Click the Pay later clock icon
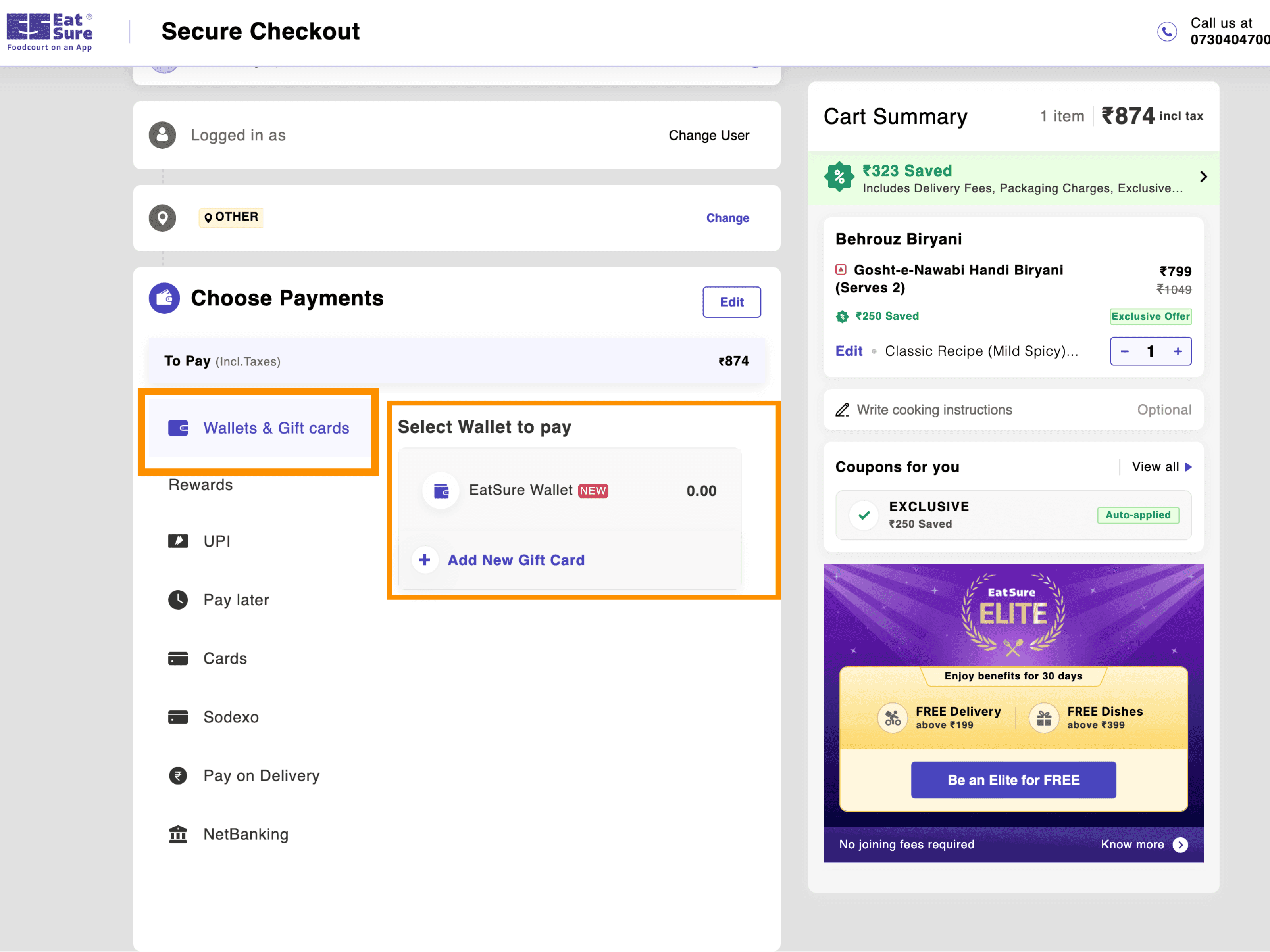This screenshot has width=1270, height=952. coord(178,600)
